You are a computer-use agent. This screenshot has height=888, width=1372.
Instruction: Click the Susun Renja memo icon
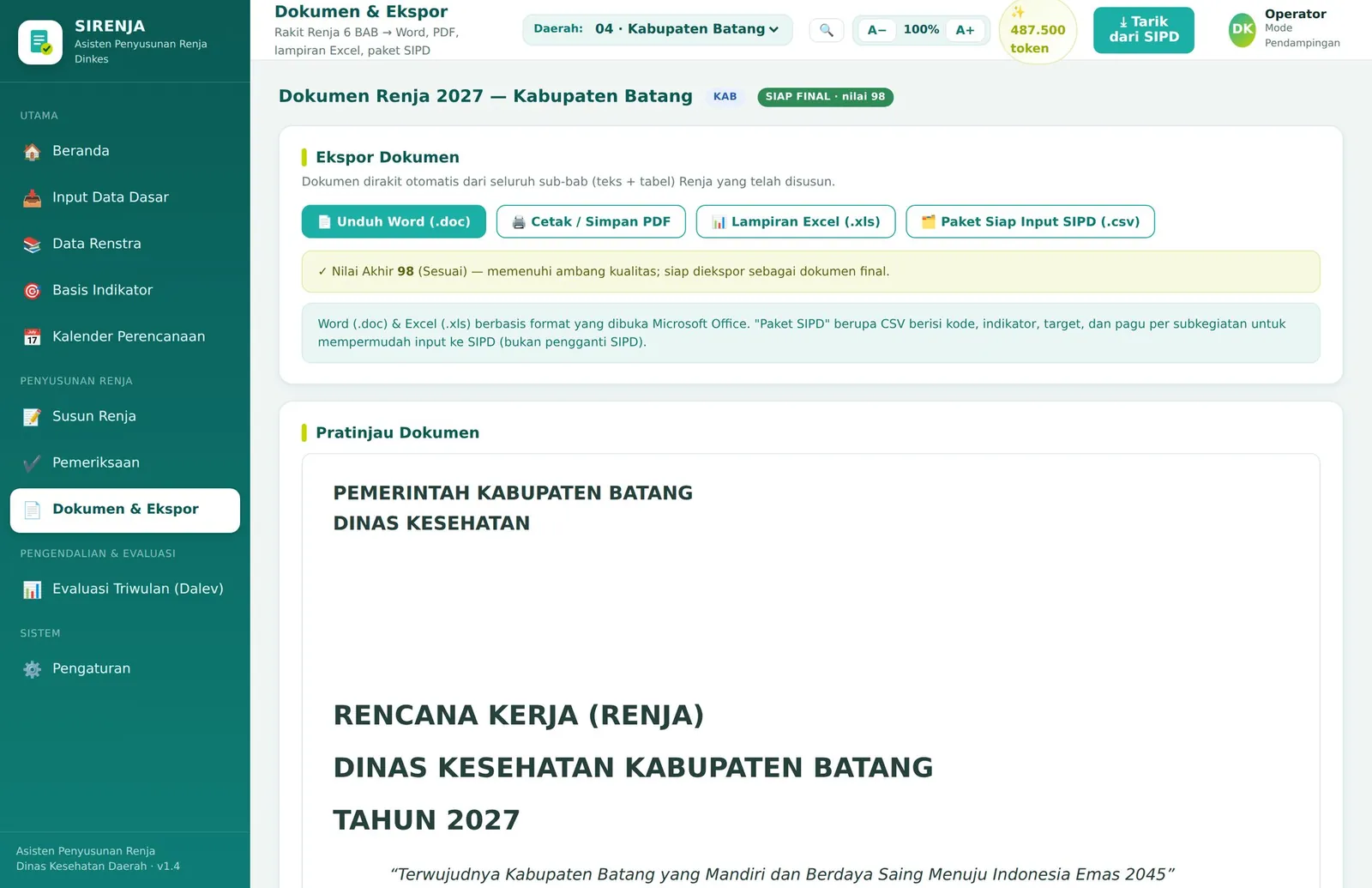coord(32,417)
